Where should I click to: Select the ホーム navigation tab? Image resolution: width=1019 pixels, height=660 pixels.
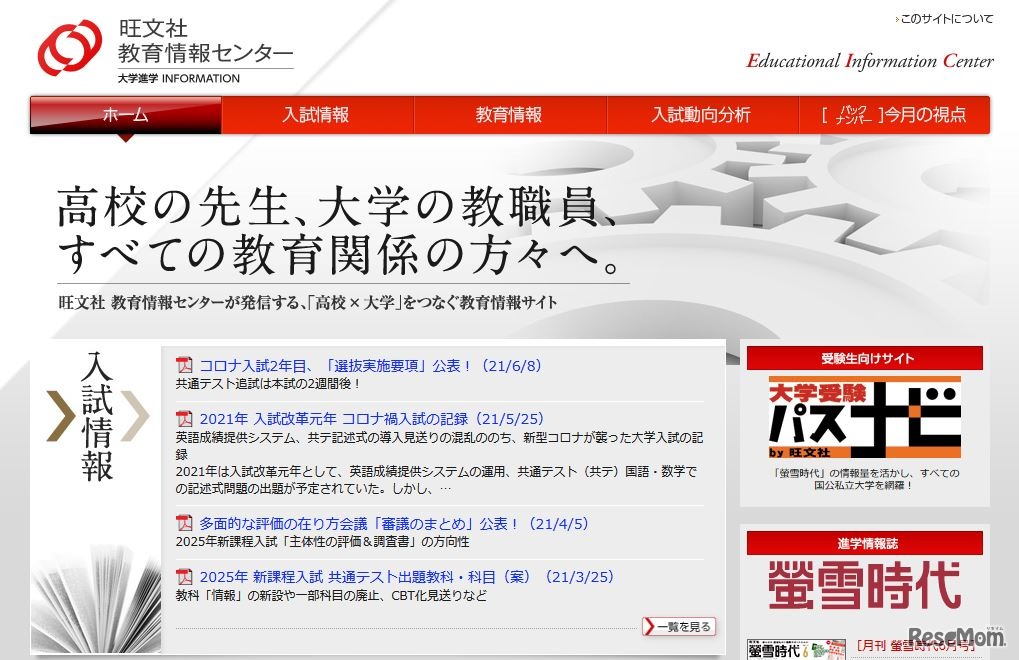(x=125, y=115)
